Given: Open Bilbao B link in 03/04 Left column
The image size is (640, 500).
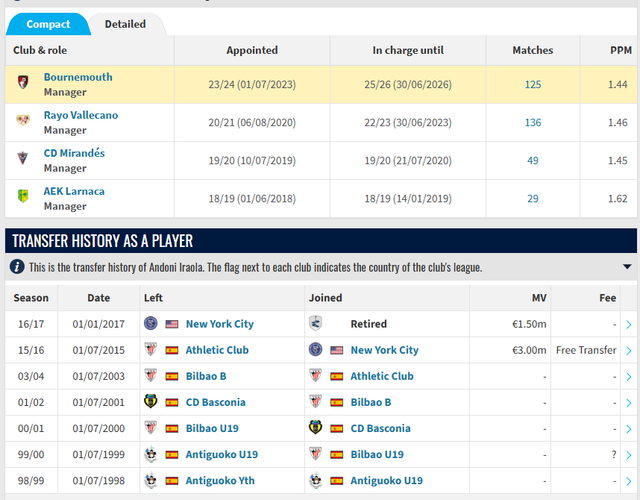Looking at the screenshot, I should 206,376.
